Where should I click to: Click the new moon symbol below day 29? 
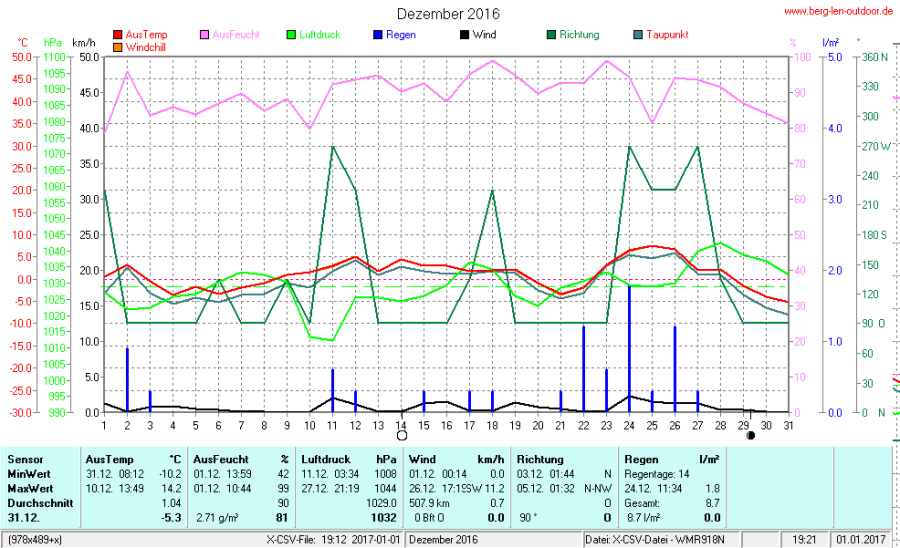750,436
